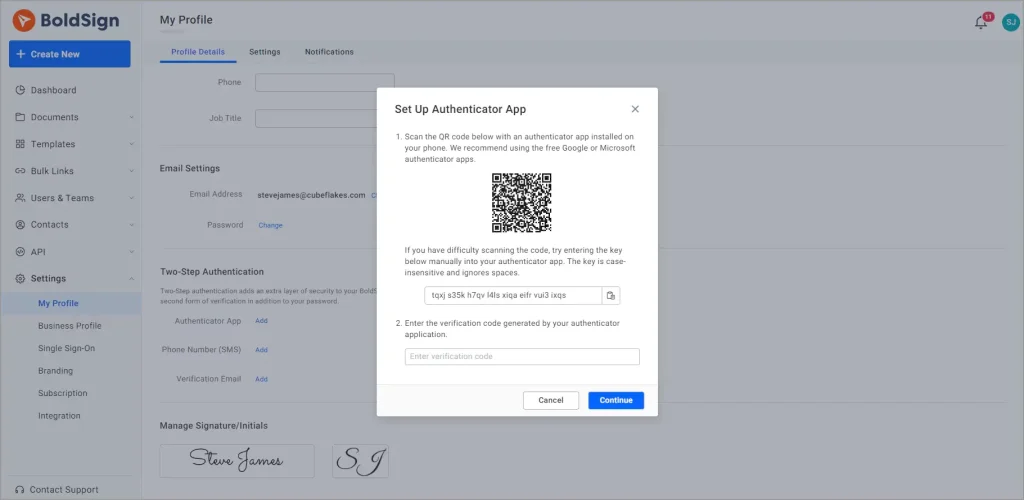Switch to the Notifications tab
The height and width of the screenshot is (500, 1024).
click(329, 52)
